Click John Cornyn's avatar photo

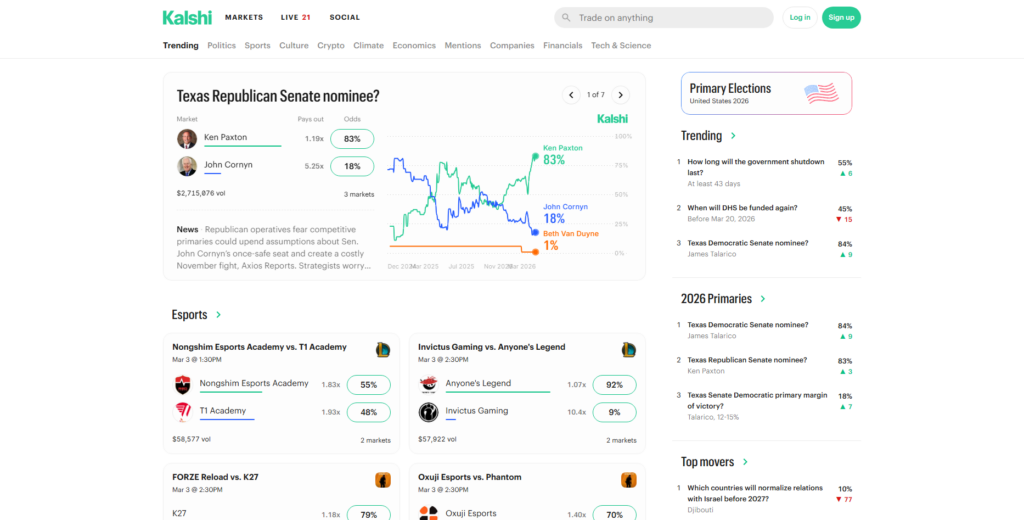click(187, 166)
